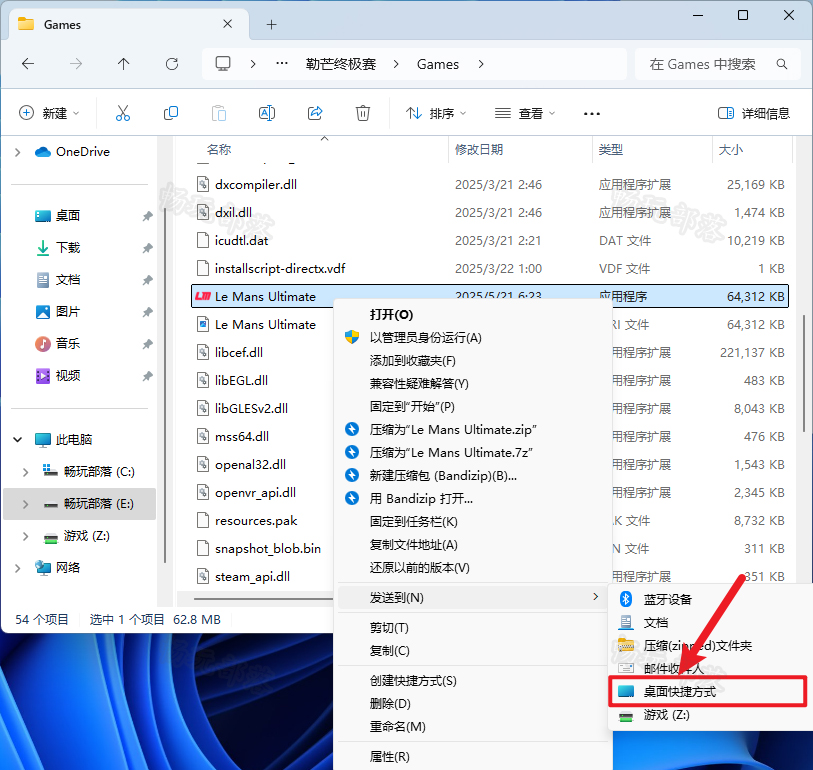Click the Bandizip icon beside zip compression

tap(352, 429)
